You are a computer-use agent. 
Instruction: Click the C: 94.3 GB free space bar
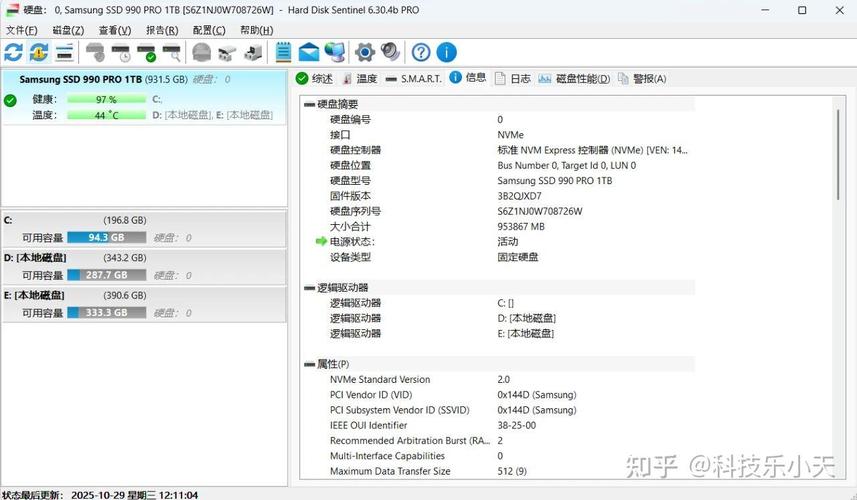click(x=107, y=238)
